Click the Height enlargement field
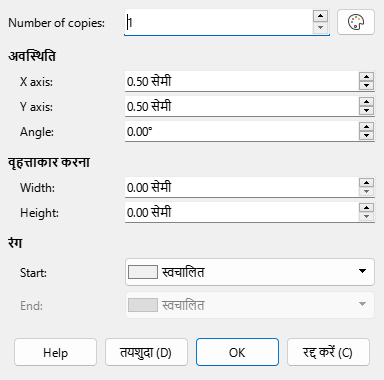Image resolution: width=384 pixels, height=380 pixels. (242, 212)
